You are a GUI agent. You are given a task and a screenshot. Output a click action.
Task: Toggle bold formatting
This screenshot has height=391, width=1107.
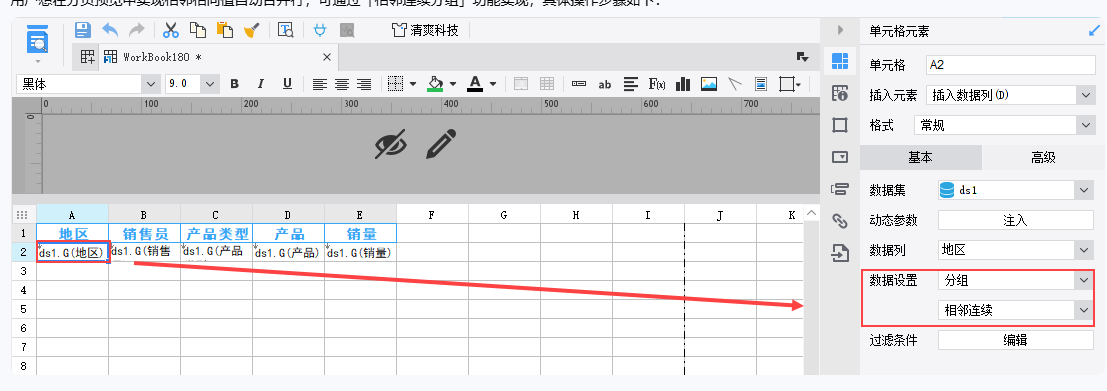click(234, 84)
